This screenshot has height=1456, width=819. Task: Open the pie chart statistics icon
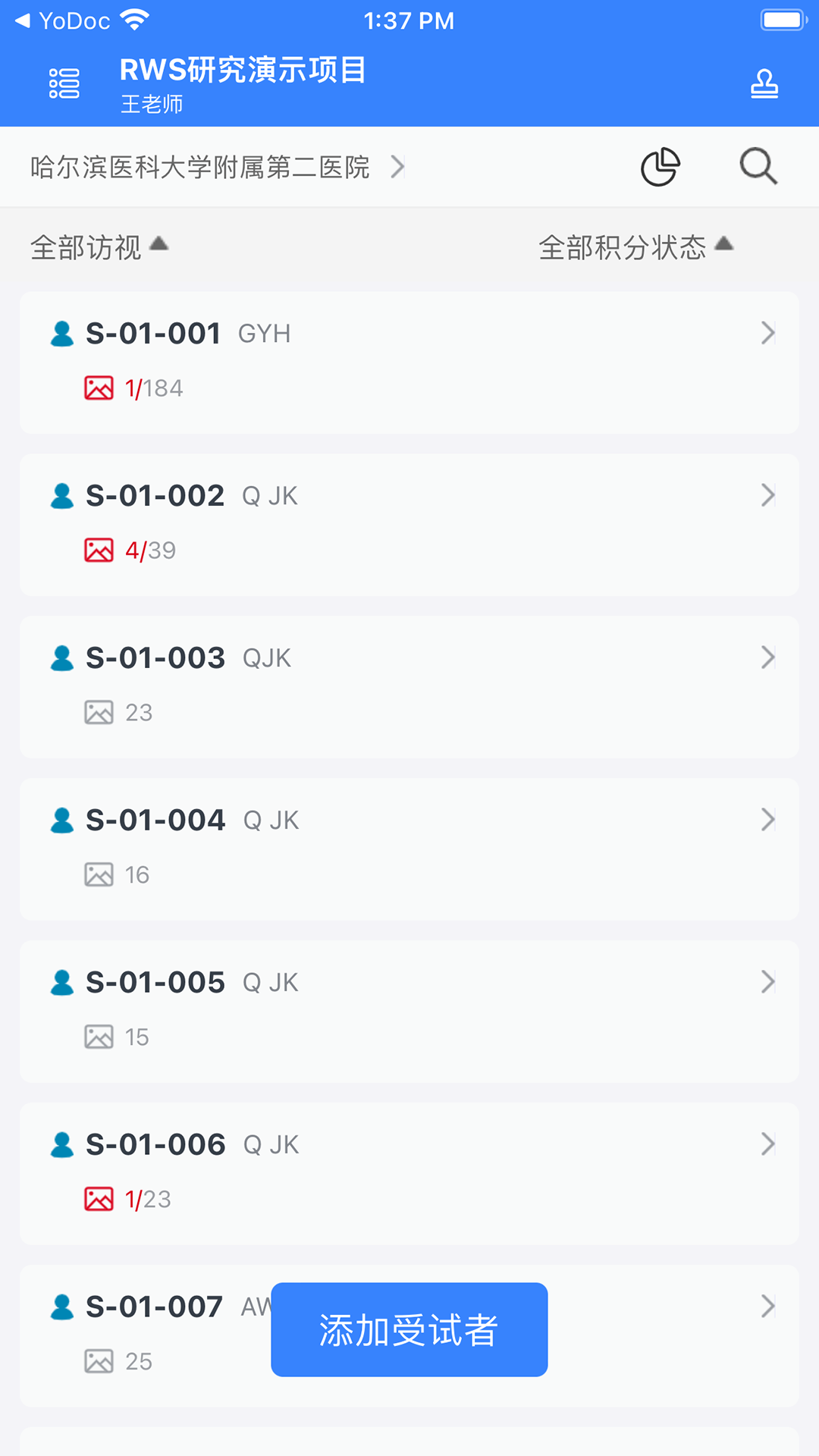(x=661, y=167)
